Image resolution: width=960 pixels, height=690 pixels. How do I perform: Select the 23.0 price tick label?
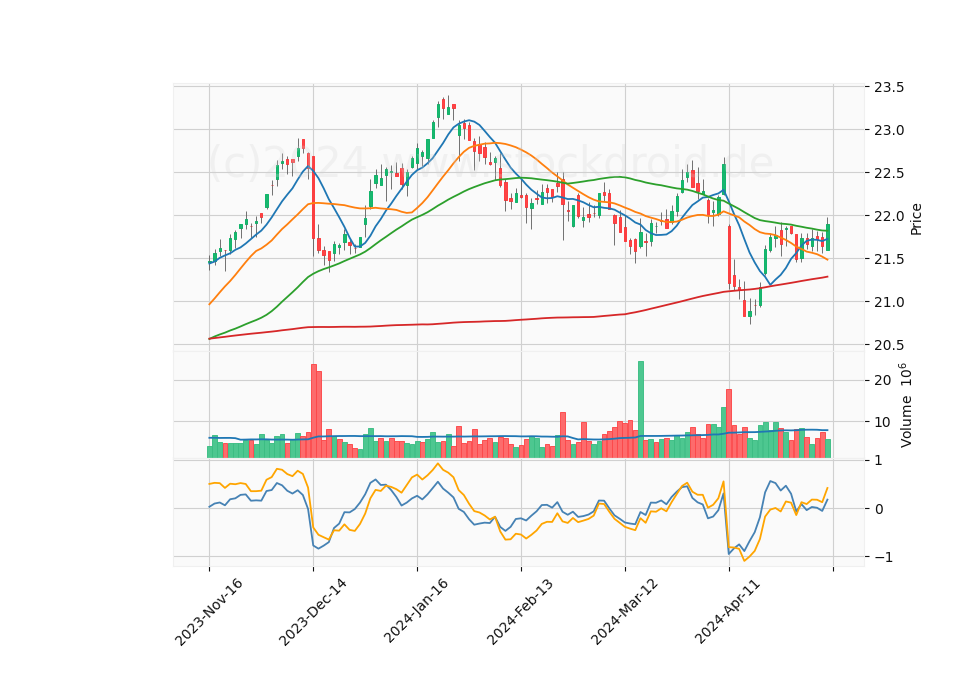click(x=888, y=130)
